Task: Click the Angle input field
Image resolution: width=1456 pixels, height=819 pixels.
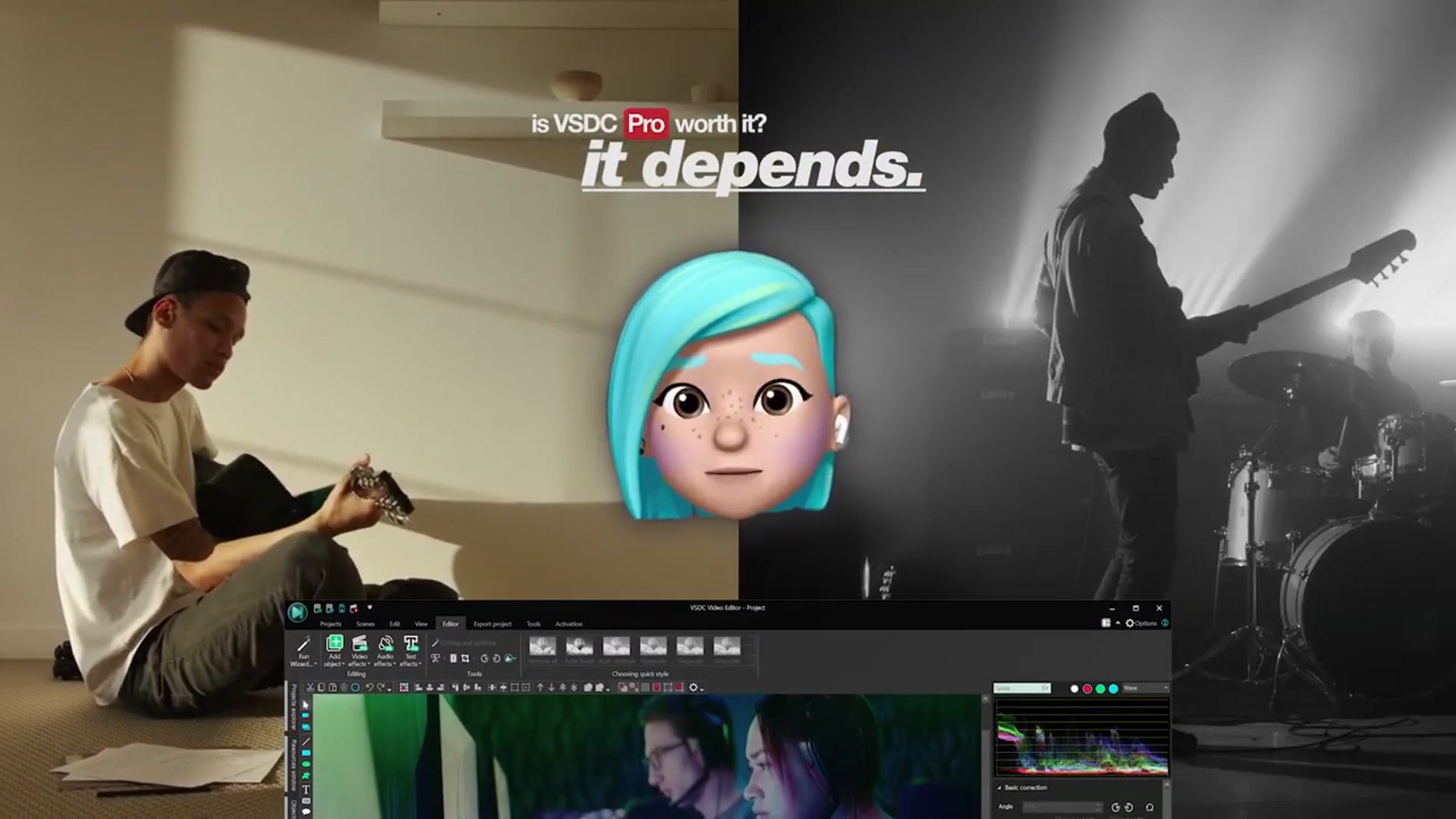Action: 1062,807
